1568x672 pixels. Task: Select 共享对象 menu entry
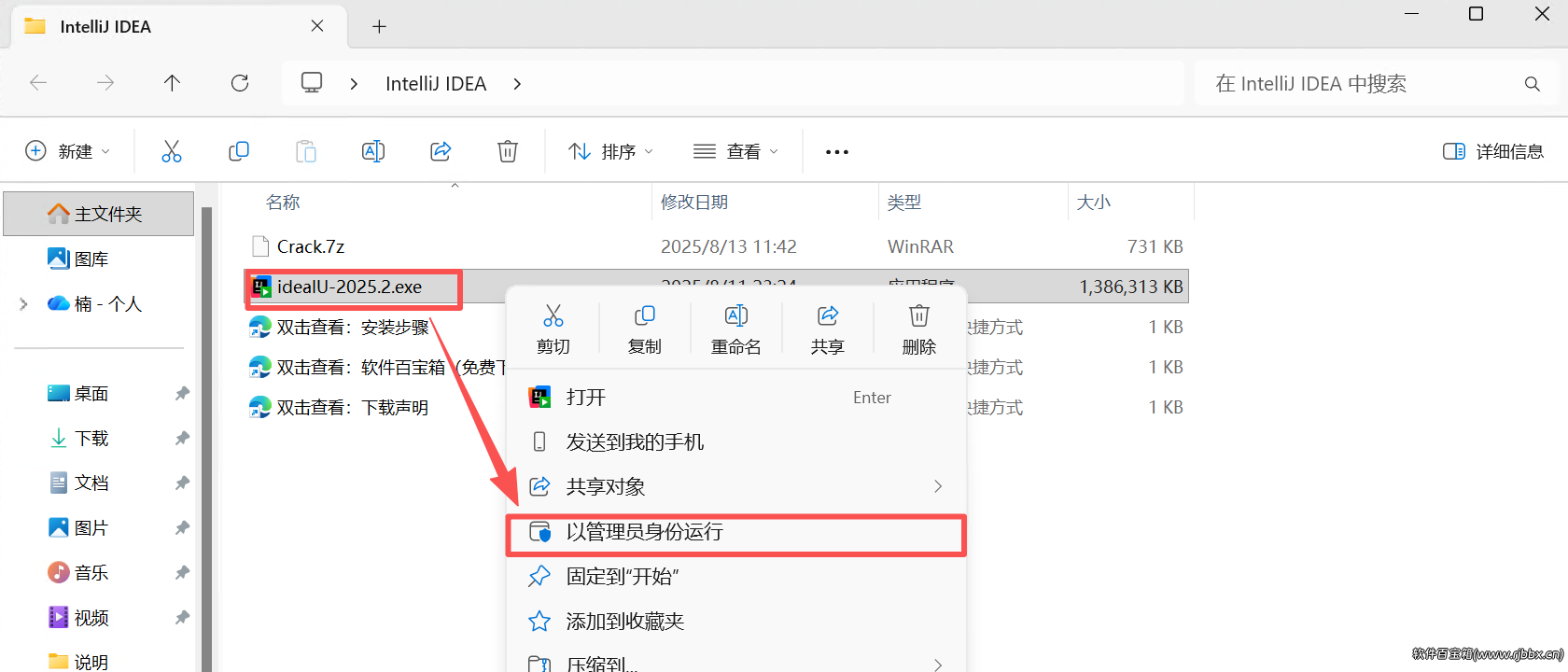[x=735, y=486]
